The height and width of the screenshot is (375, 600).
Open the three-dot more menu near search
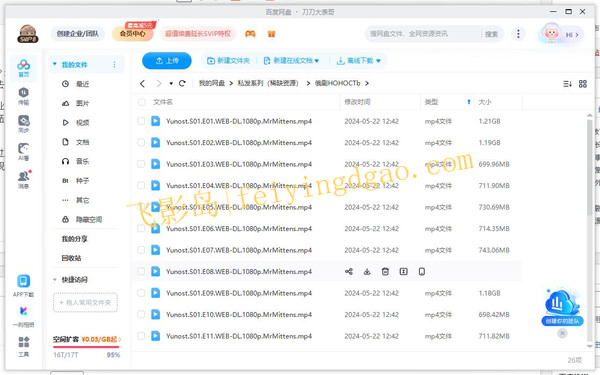[518, 34]
